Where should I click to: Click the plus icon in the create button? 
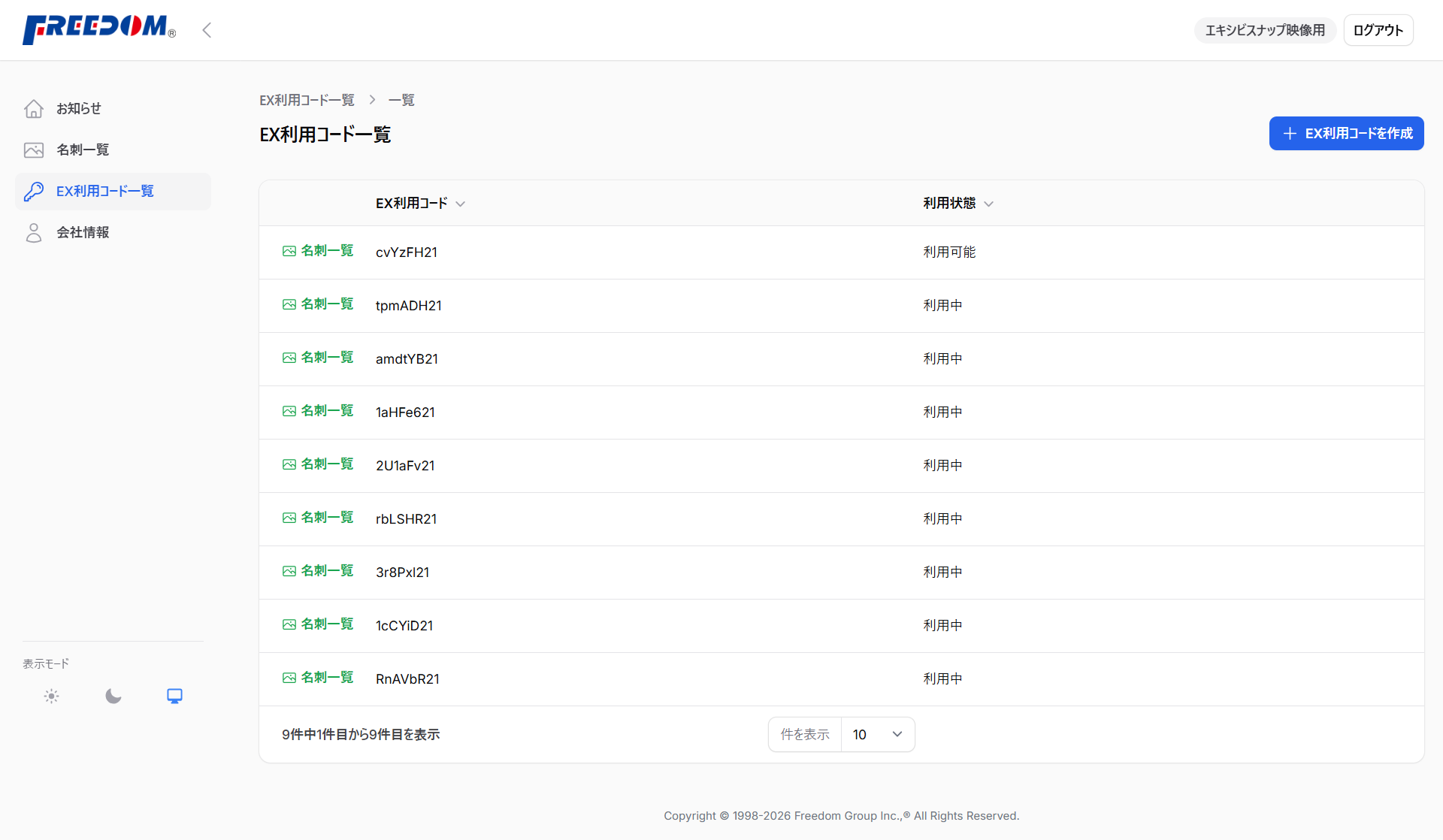(1290, 134)
